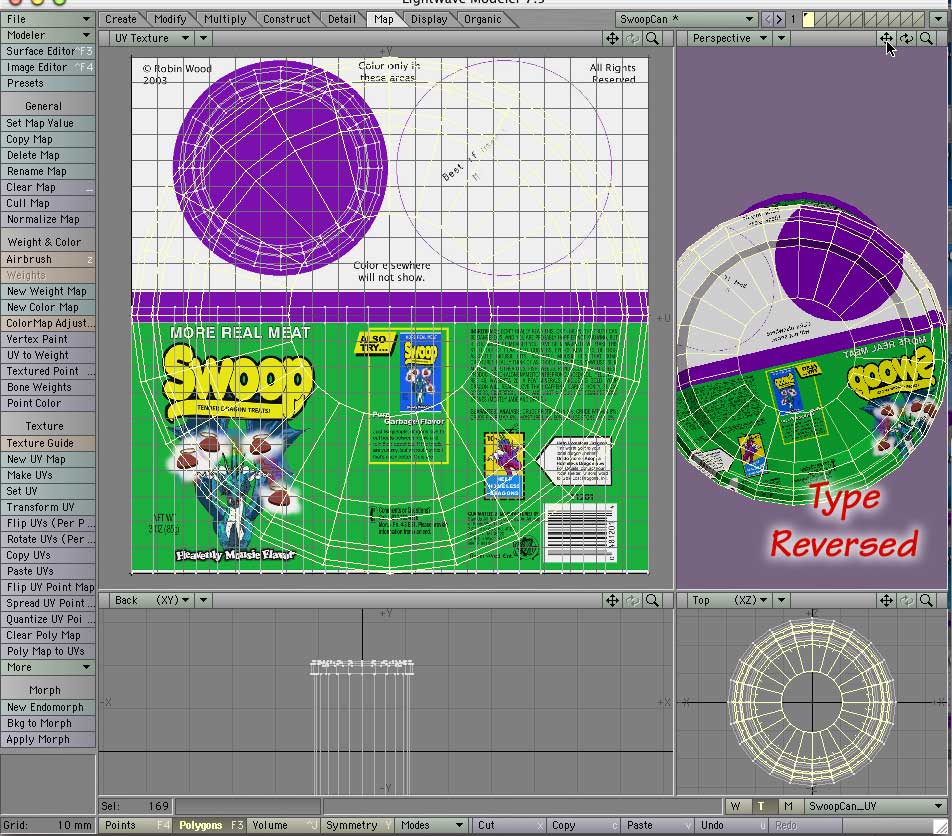The image size is (952, 836).
Task: Open the Back (XY) view dropdown
Action: point(152,600)
